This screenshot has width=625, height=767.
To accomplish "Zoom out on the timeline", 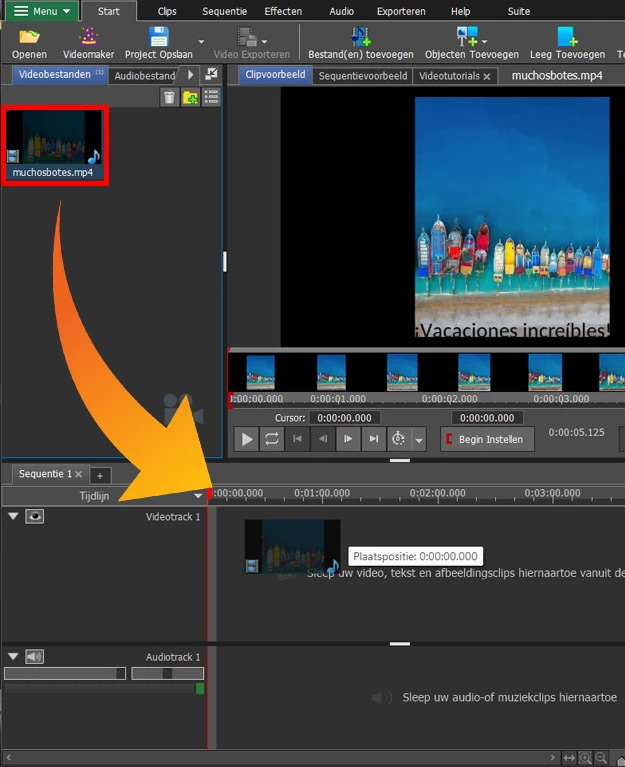I will click(x=602, y=758).
